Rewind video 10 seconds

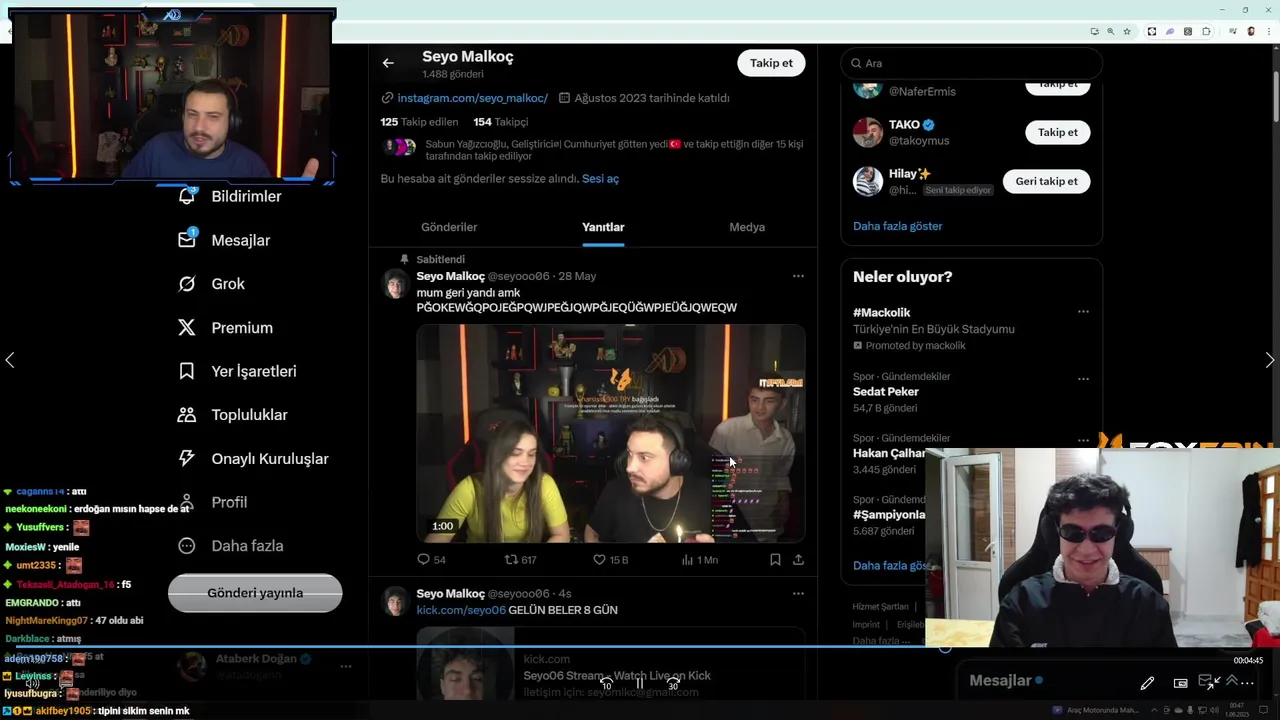pos(606,684)
